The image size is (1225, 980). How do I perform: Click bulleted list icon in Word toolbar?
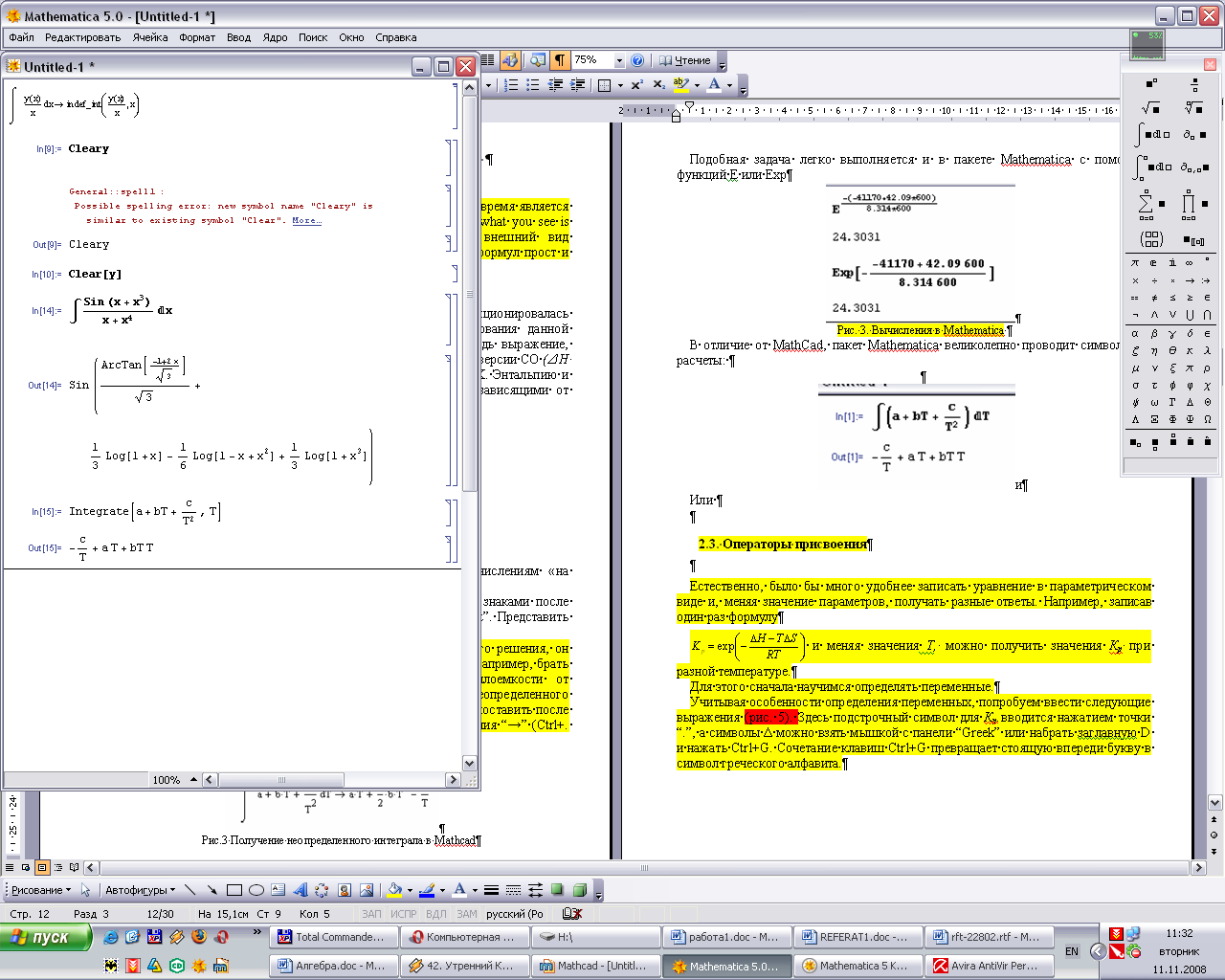click(533, 85)
